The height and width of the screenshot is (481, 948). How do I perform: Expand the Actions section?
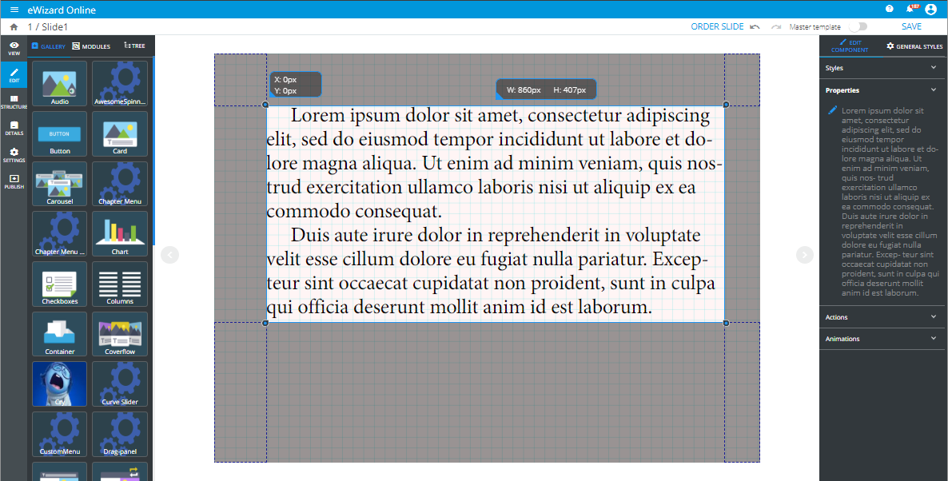click(x=882, y=317)
